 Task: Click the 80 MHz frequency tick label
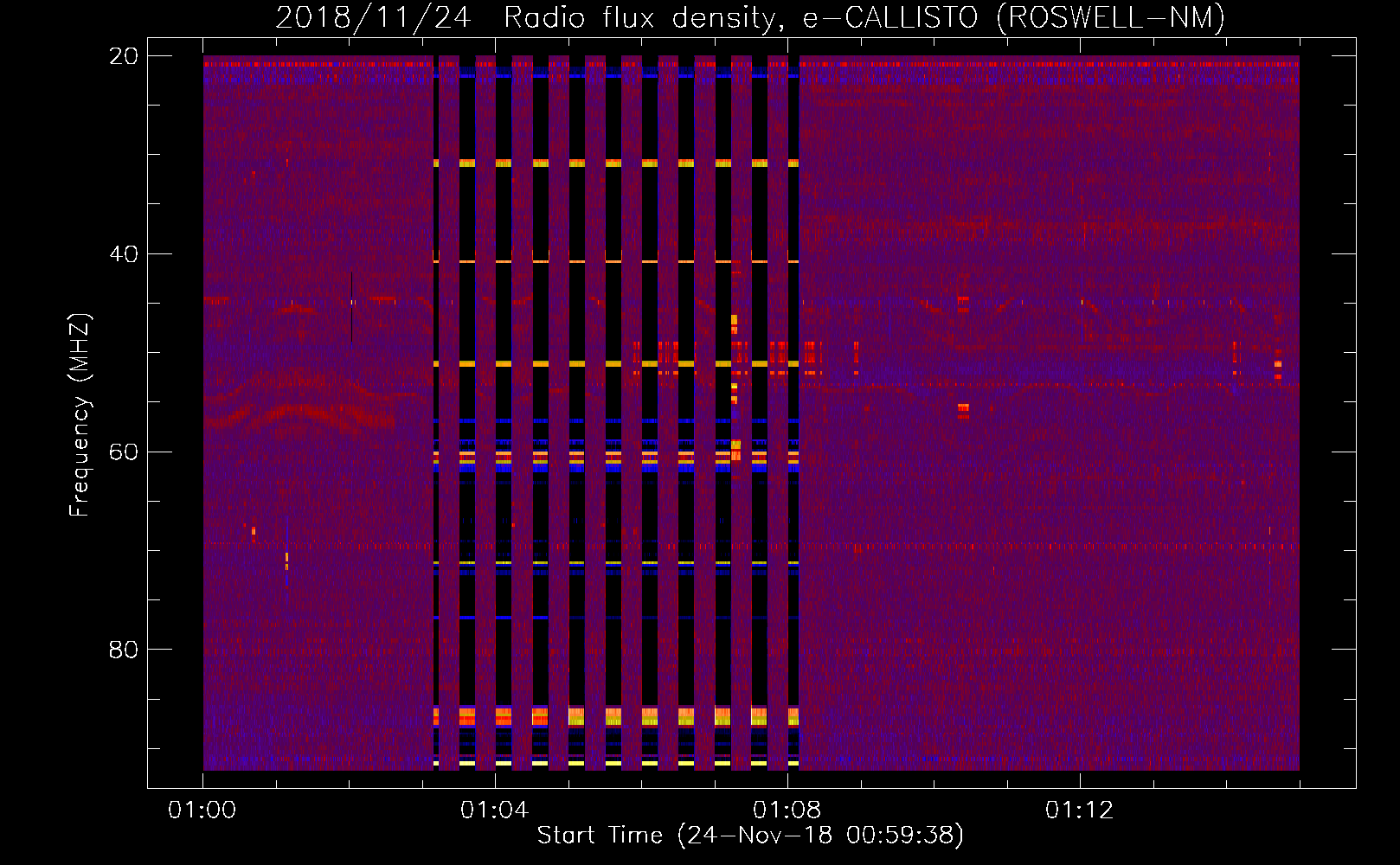pyautogui.click(x=124, y=649)
